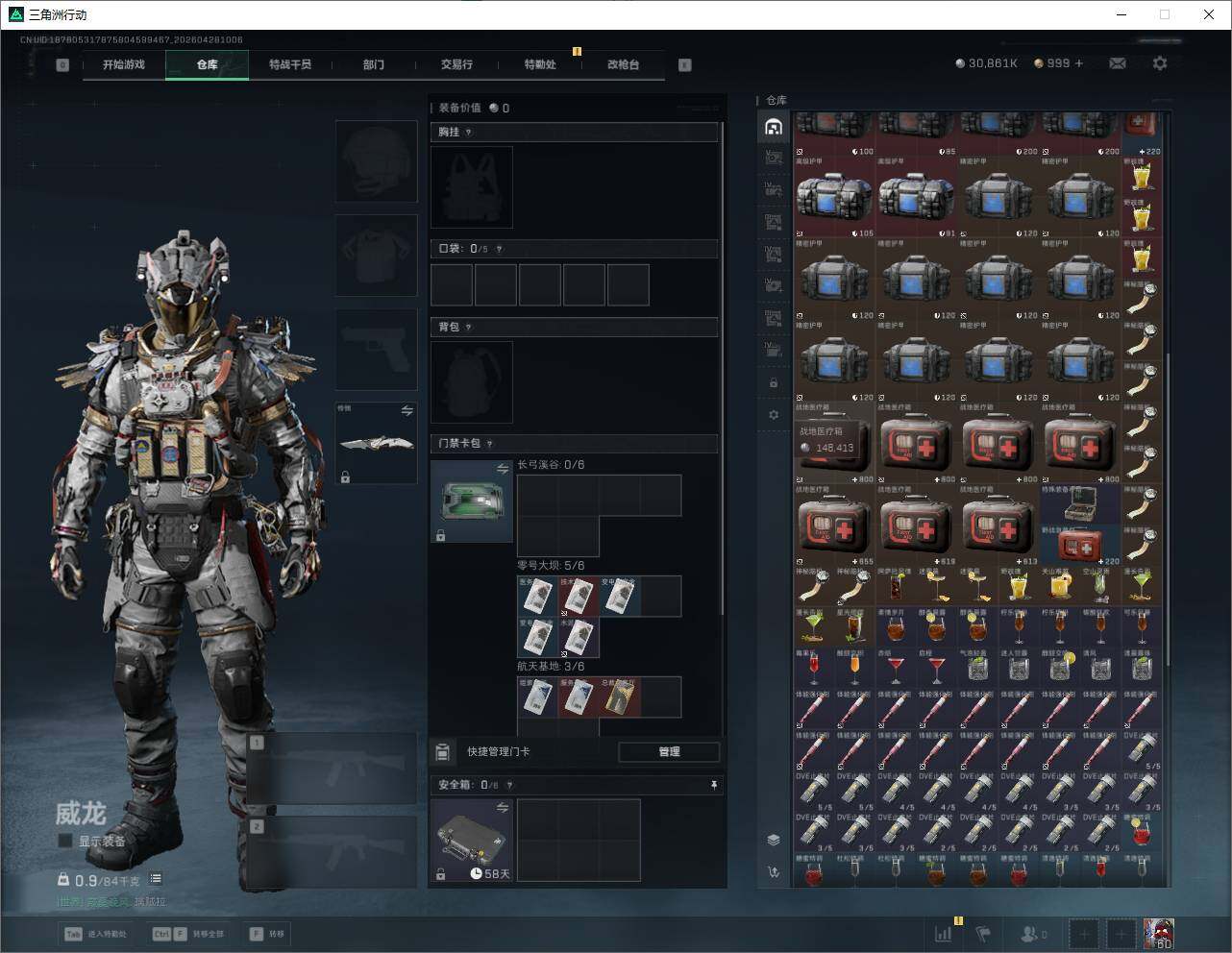Select the safe box with 58天 timer
This screenshot has height=953, width=1232.
coord(472,841)
